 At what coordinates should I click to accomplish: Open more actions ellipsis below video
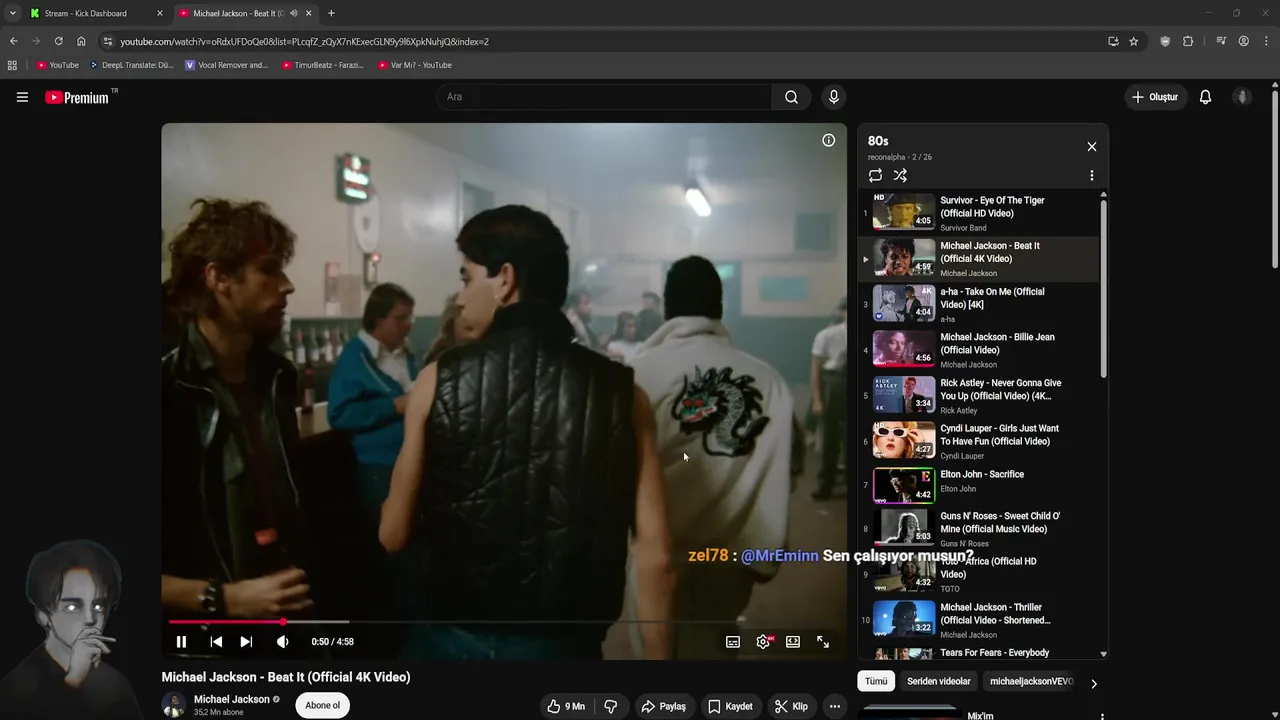point(835,706)
